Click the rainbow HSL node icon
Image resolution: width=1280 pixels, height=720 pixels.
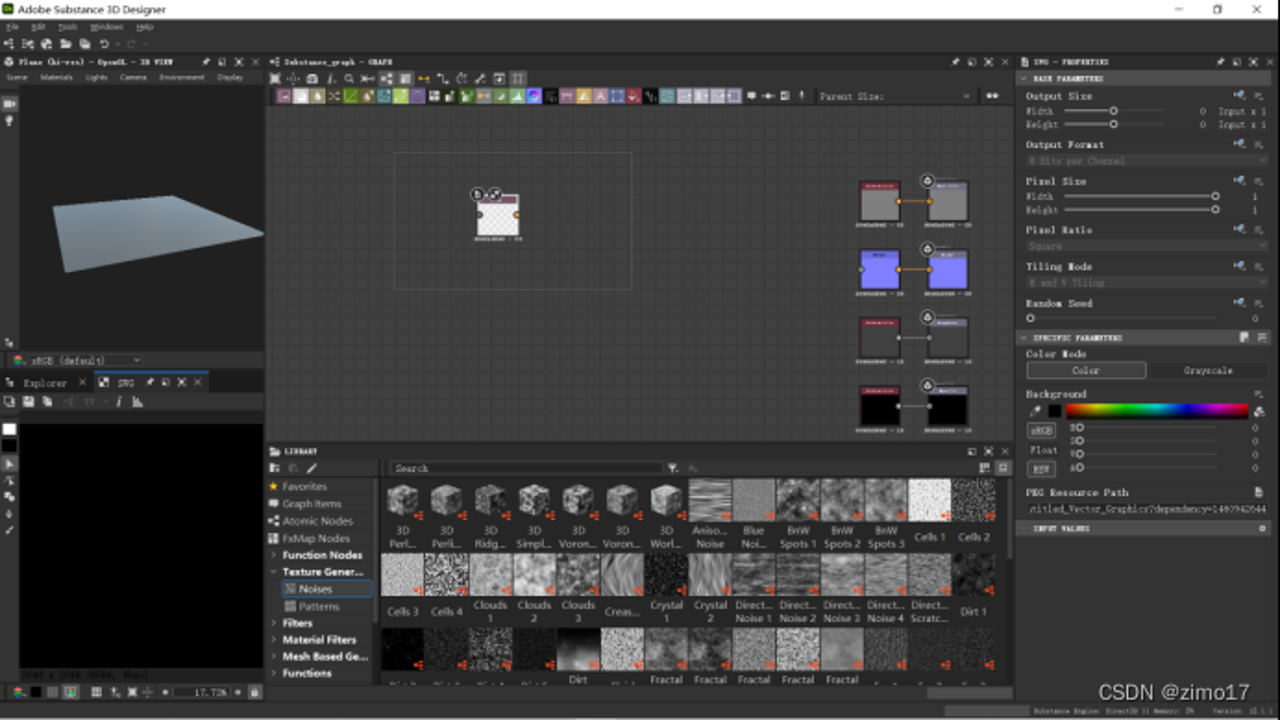coord(534,96)
